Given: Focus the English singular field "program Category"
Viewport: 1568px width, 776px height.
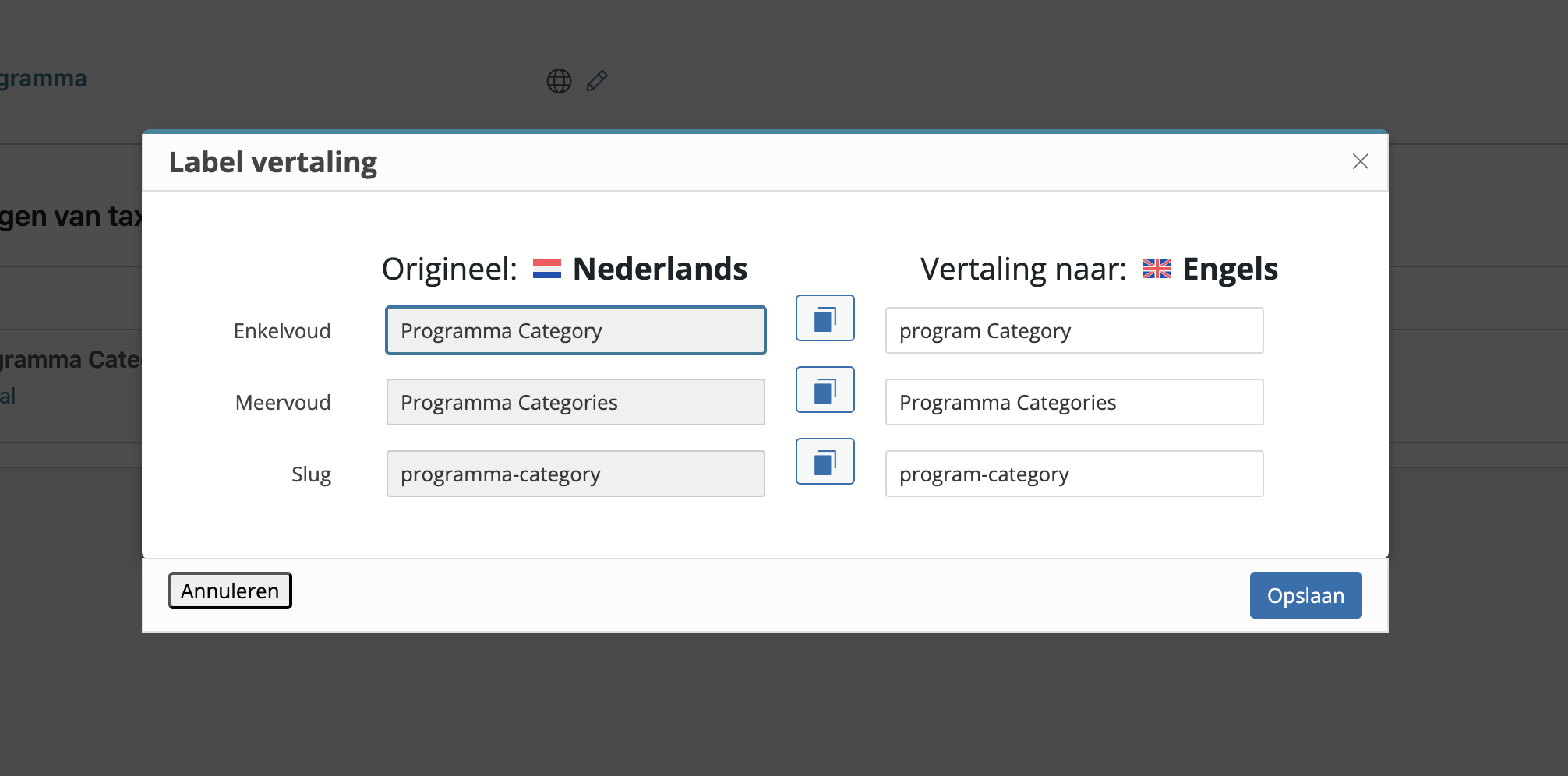Looking at the screenshot, I should 1074,330.
